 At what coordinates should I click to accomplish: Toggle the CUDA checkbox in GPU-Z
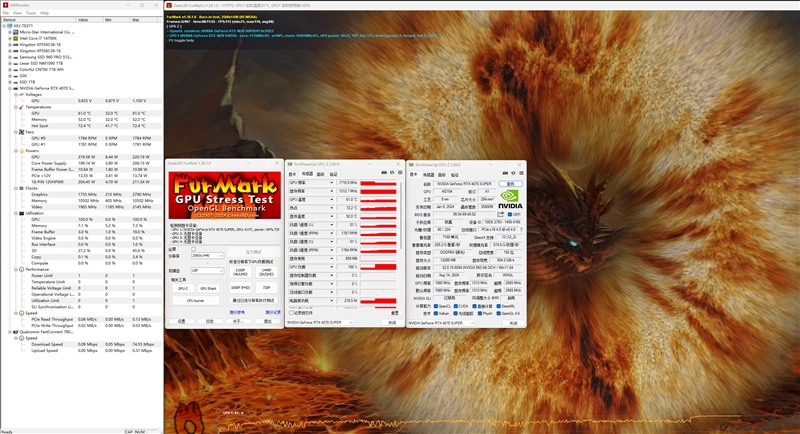(456, 306)
